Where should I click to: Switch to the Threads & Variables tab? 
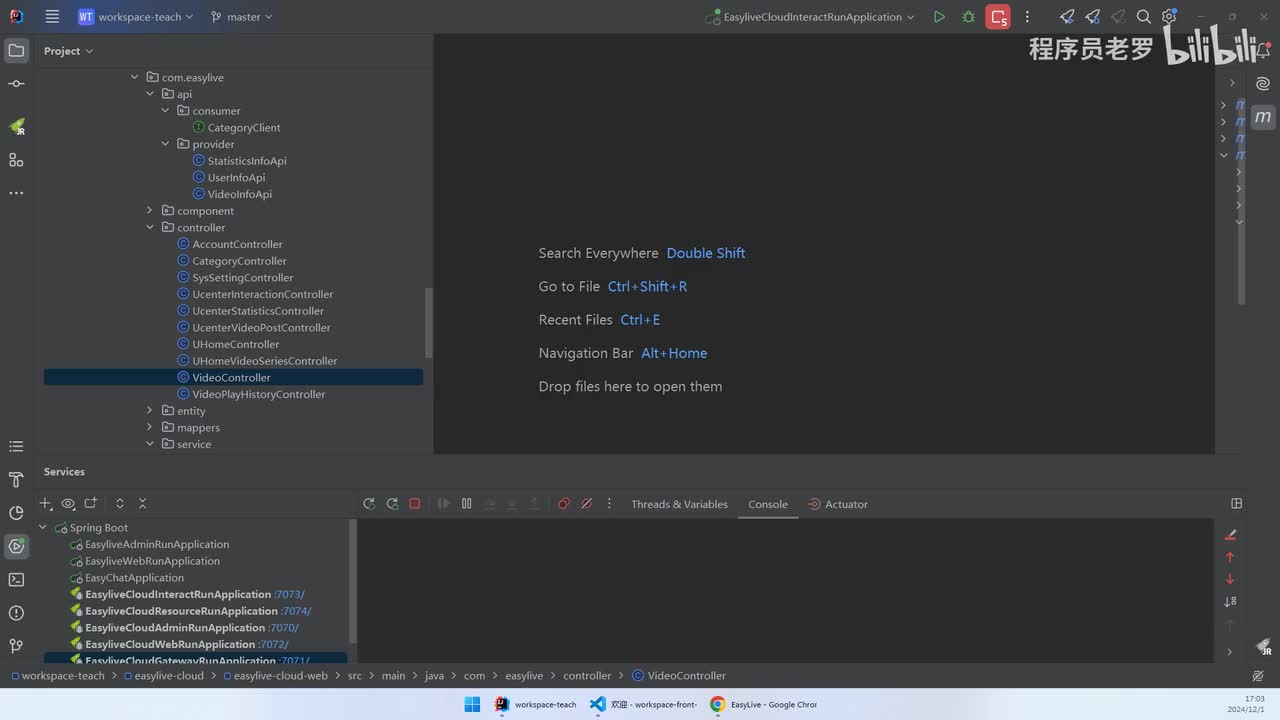click(x=679, y=504)
